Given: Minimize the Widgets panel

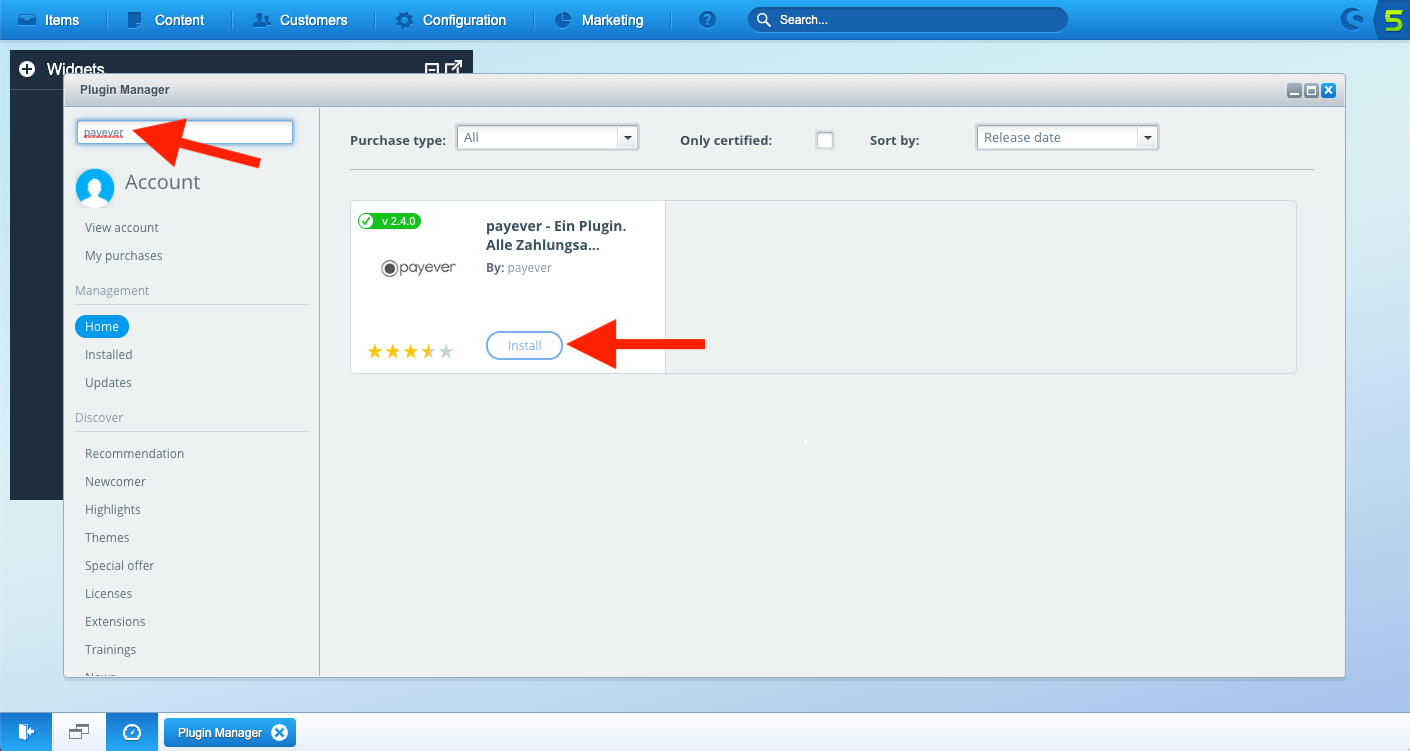Looking at the screenshot, I should pyautogui.click(x=432, y=69).
